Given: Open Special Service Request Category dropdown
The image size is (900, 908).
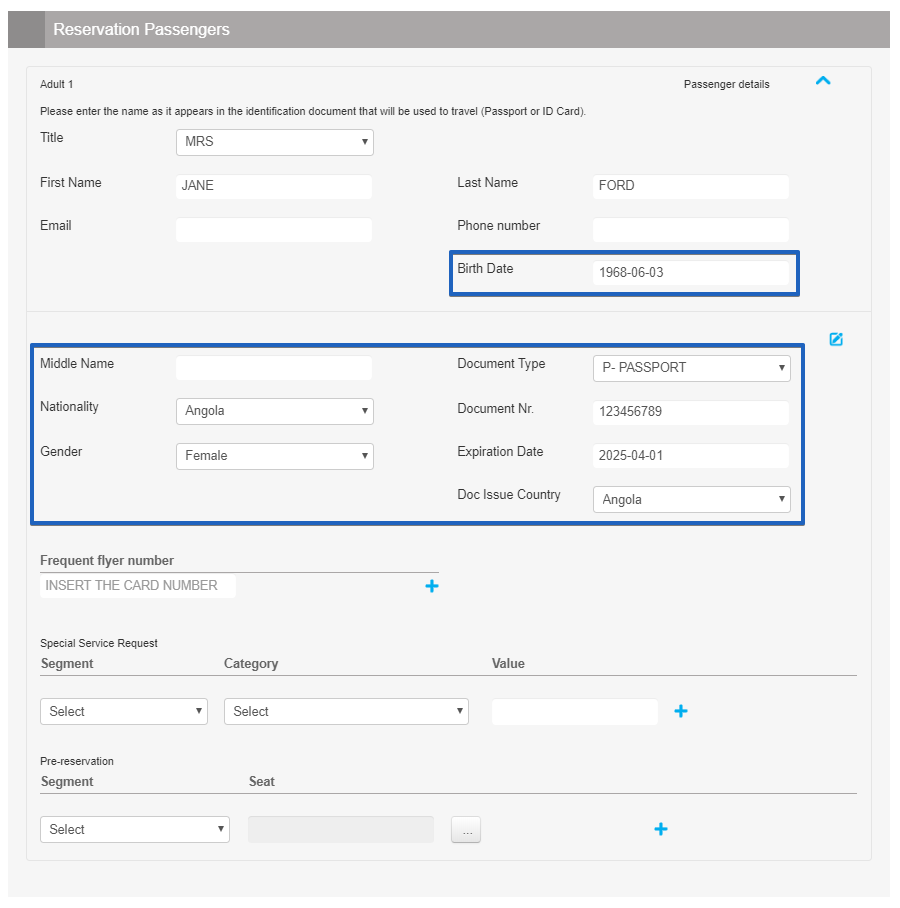Looking at the screenshot, I should (346, 712).
